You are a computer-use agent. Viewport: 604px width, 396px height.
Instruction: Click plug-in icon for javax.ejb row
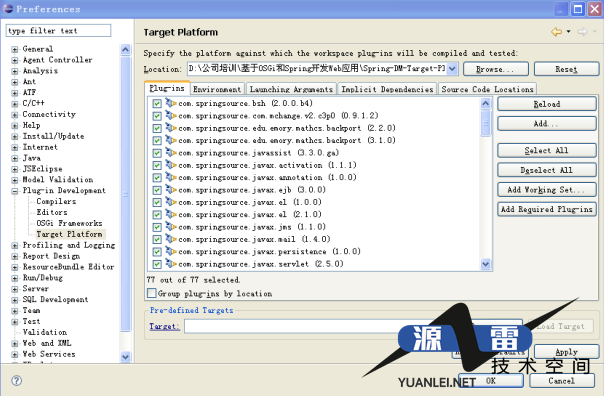pos(171,189)
